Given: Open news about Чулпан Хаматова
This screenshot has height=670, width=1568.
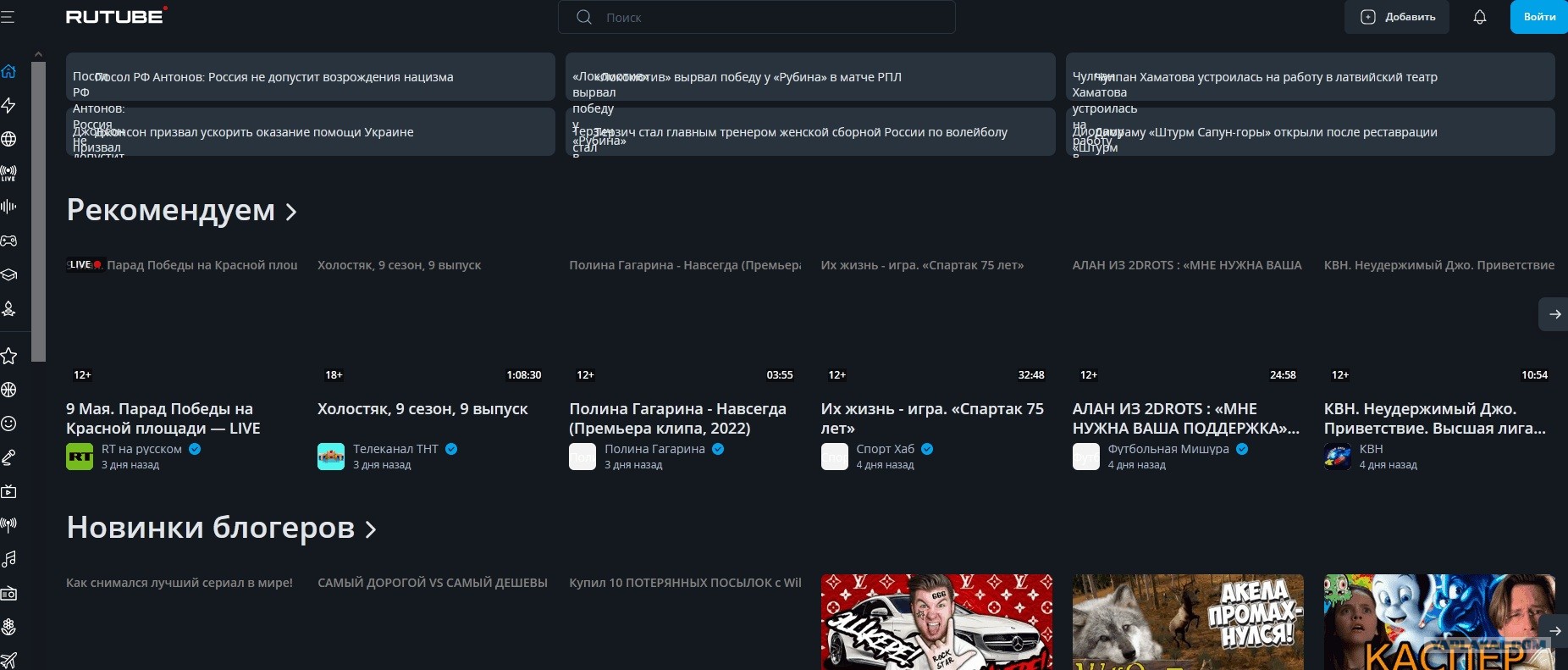Looking at the screenshot, I should (1311, 77).
